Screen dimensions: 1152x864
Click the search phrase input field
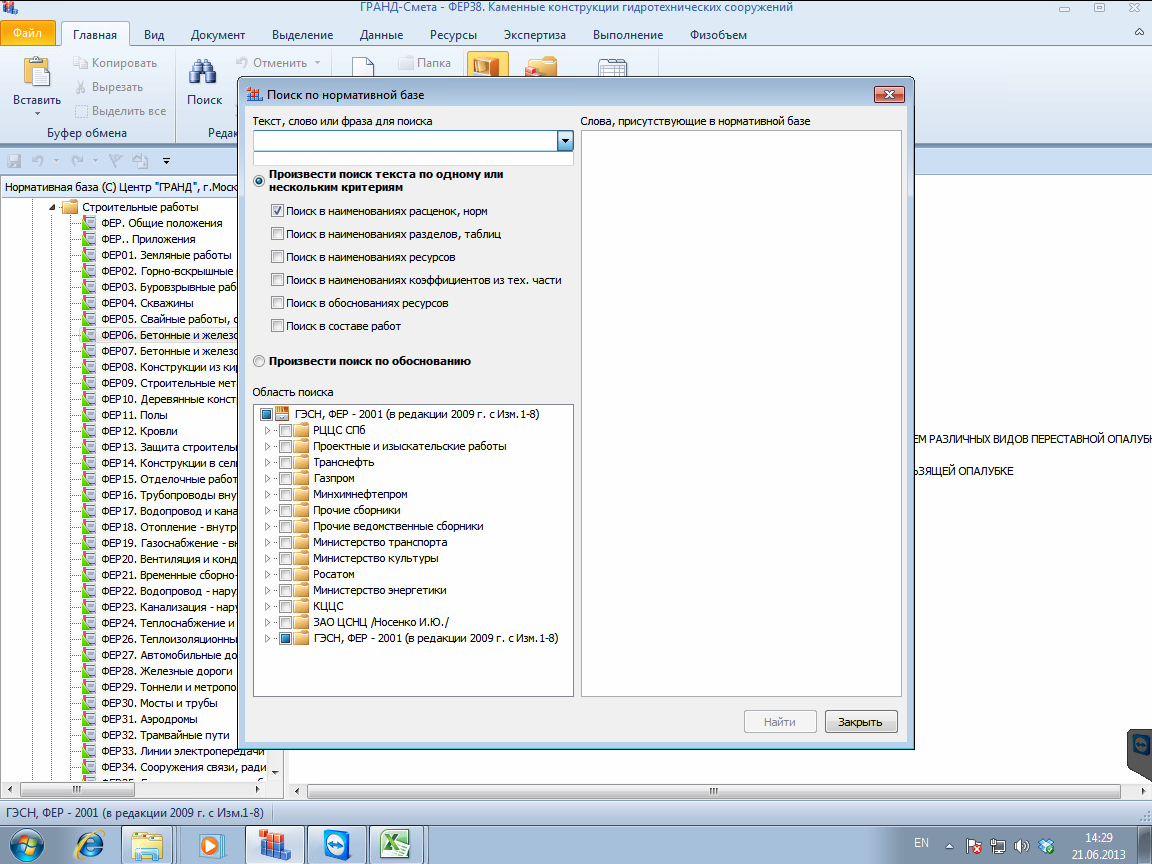405,140
